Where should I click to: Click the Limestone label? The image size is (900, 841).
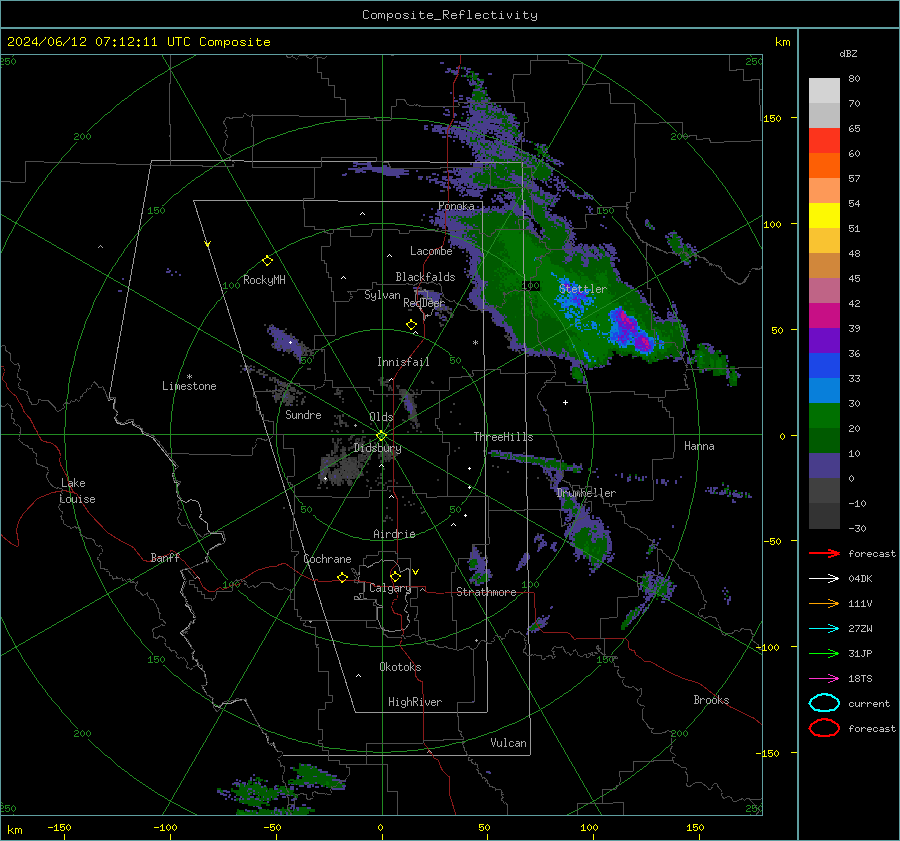(x=189, y=386)
